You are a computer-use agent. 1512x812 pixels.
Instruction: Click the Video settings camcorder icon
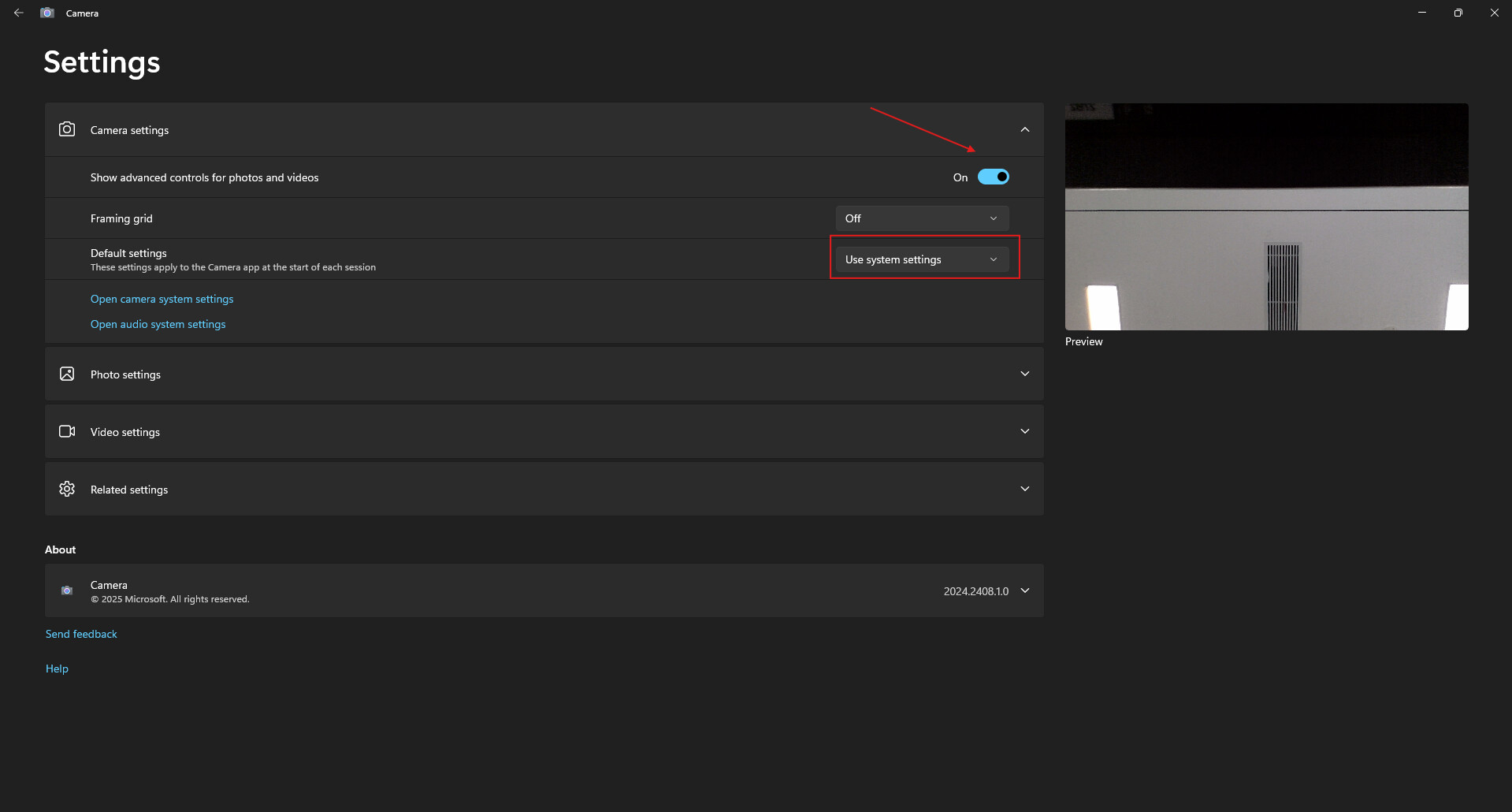pos(67,431)
